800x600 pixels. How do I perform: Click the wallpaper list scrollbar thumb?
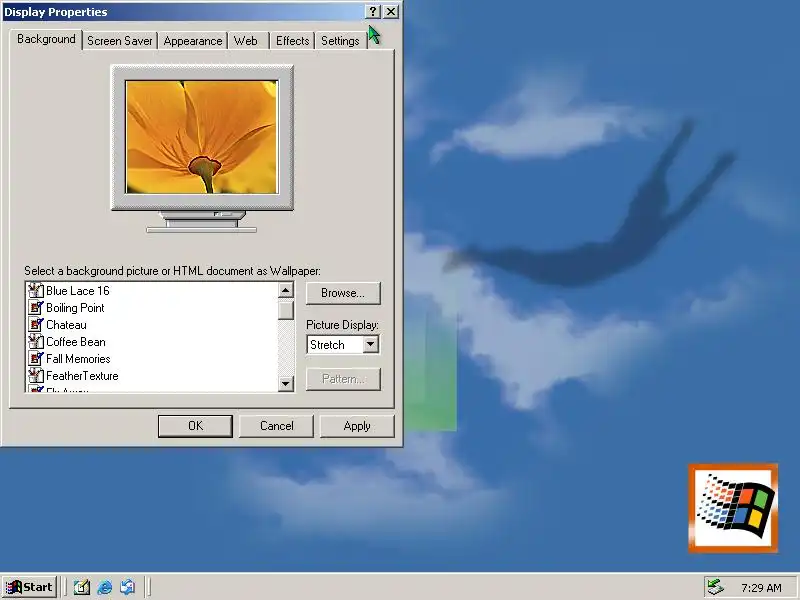[x=286, y=310]
